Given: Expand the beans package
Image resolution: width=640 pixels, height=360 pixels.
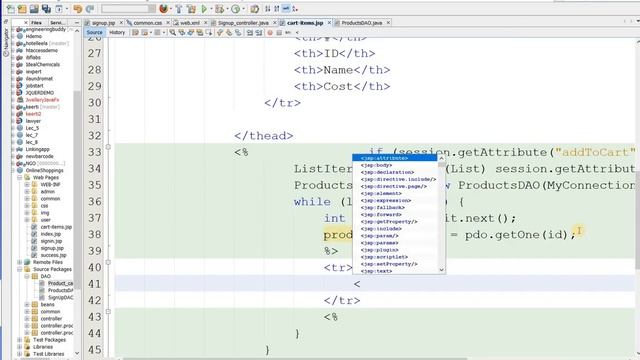Looking at the screenshot, I should tap(27, 304).
